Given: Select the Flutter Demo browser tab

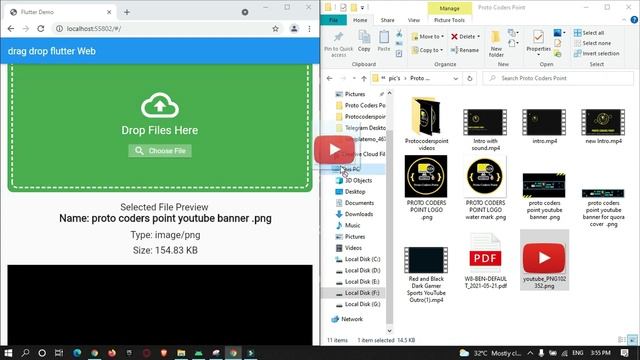Looking at the screenshot, I should [x=60, y=12].
